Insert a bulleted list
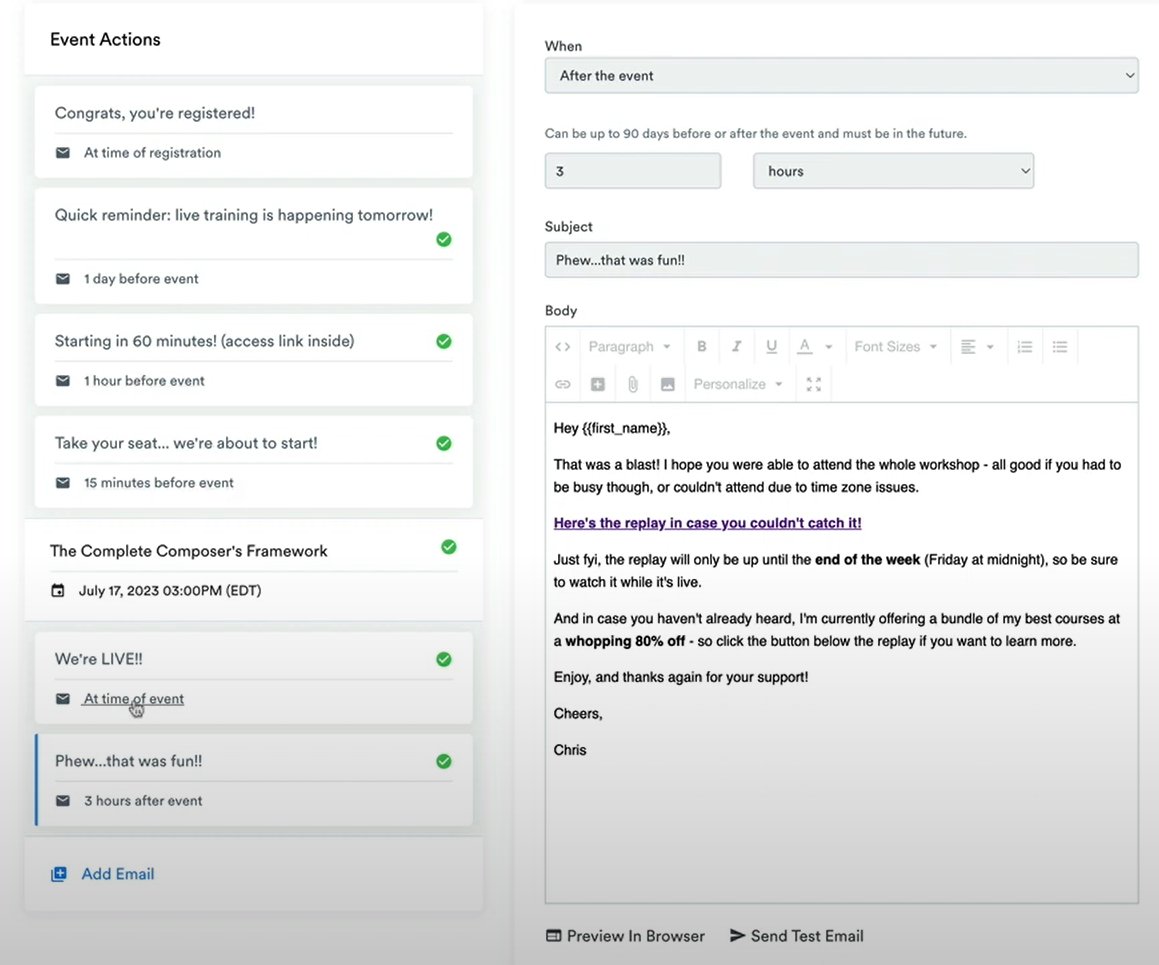Viewport: 1159px width, 965px height. pyautogui.click(x=1060, y=347)
